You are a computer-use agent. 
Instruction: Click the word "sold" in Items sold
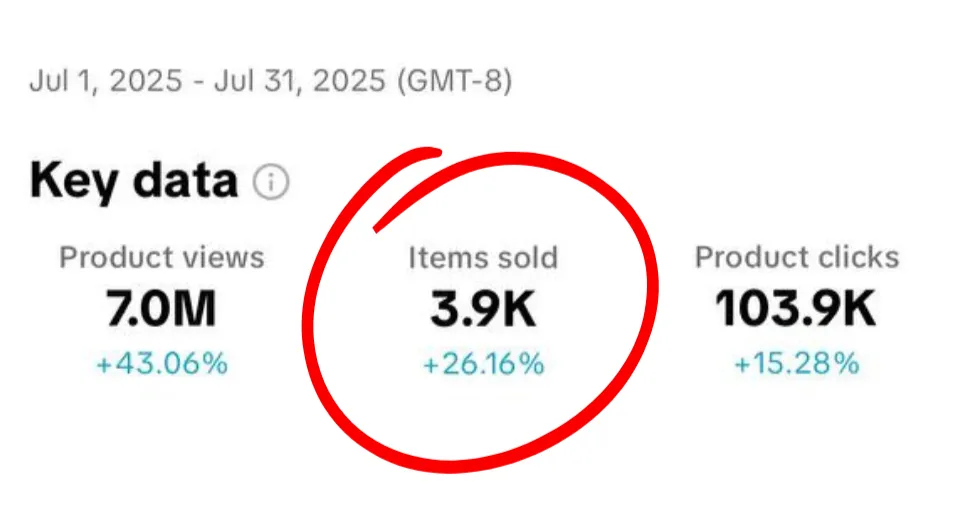[x=520, y=257]
